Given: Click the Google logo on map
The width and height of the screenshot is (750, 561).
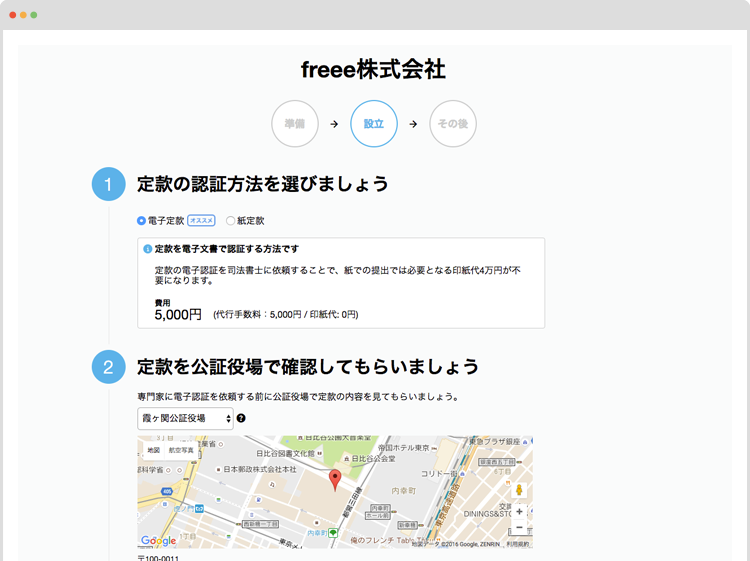Looking at the screenshot, I should pos(158,540).
